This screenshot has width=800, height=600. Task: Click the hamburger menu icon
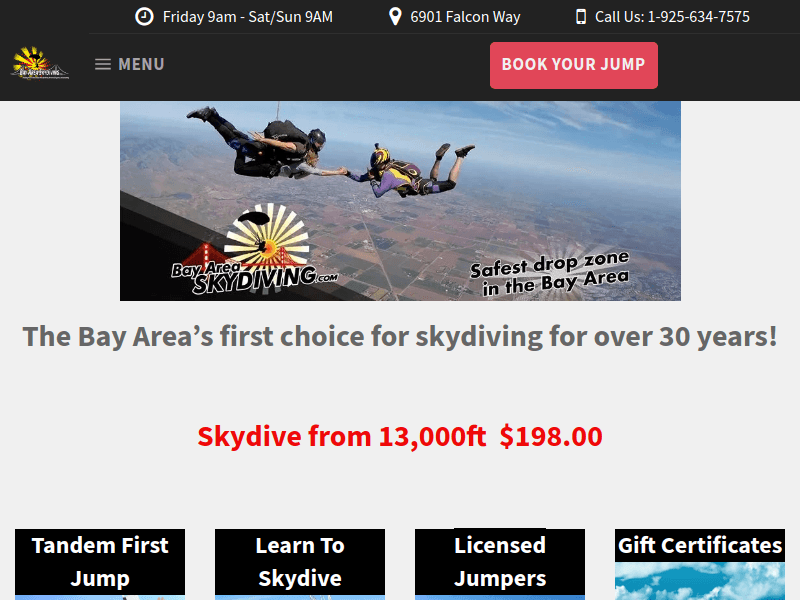pos(103,64)
